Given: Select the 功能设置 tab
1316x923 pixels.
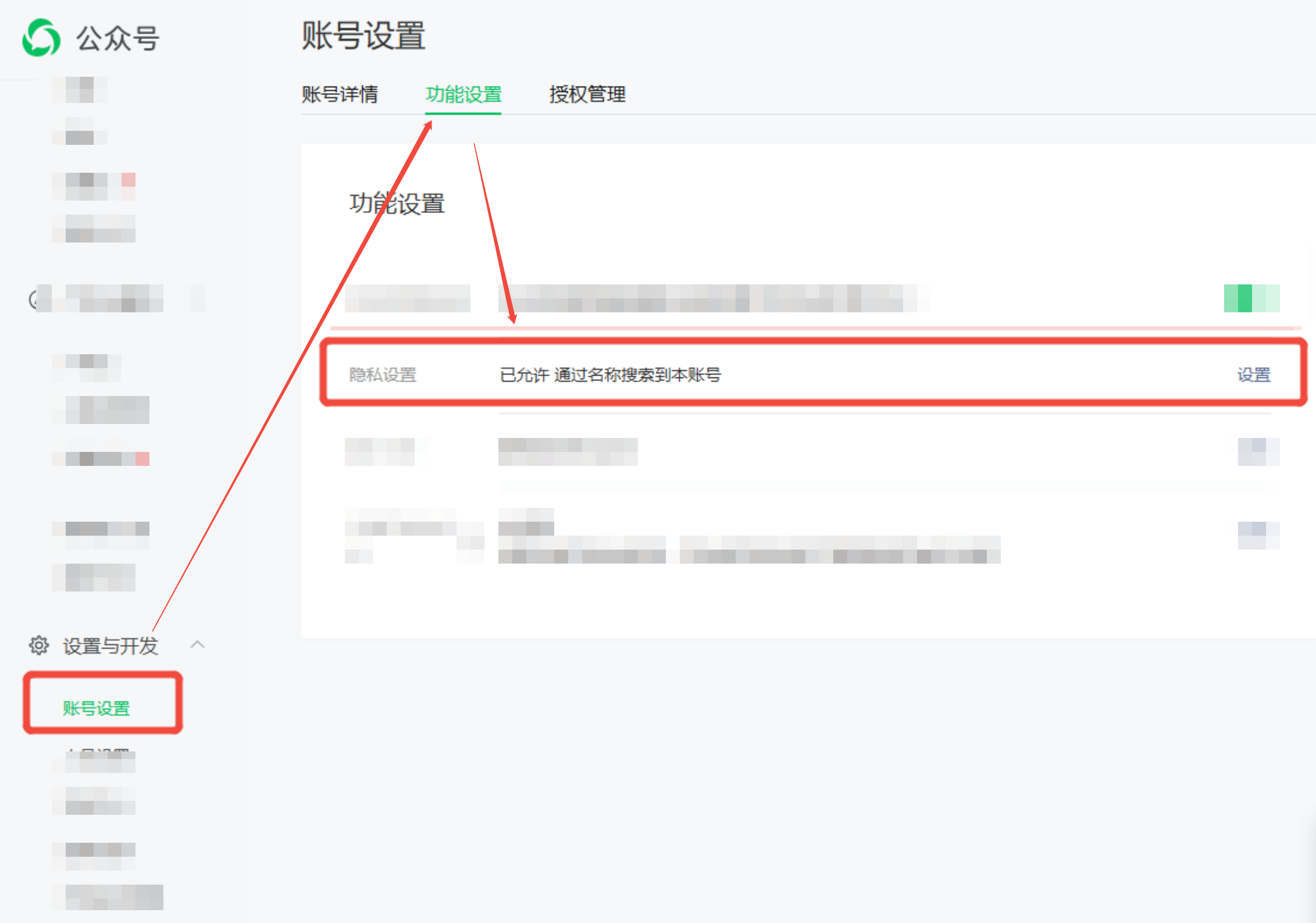Looking at the screenshot, I should point(463,94).
